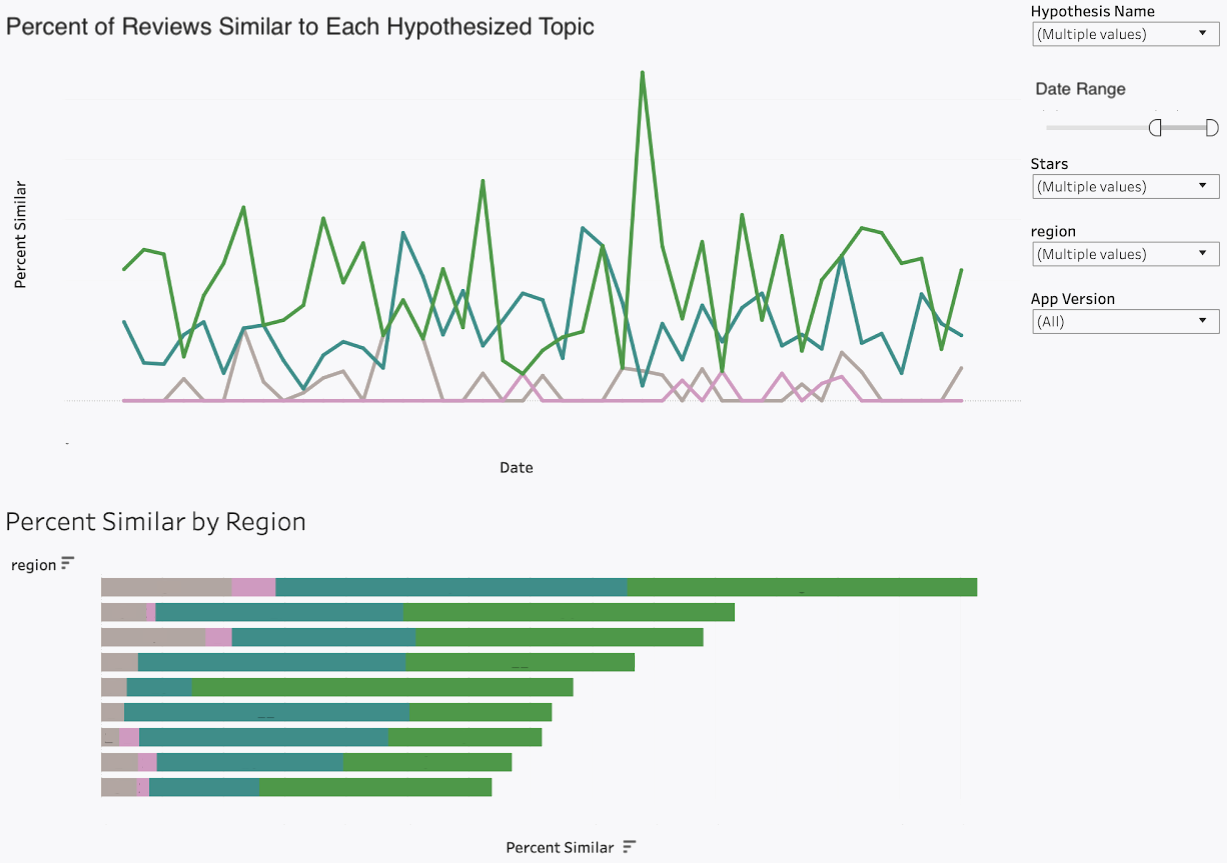Click the right handle of Date Range slider
Screen dimensions: 1227x863
coord(1212,127)
